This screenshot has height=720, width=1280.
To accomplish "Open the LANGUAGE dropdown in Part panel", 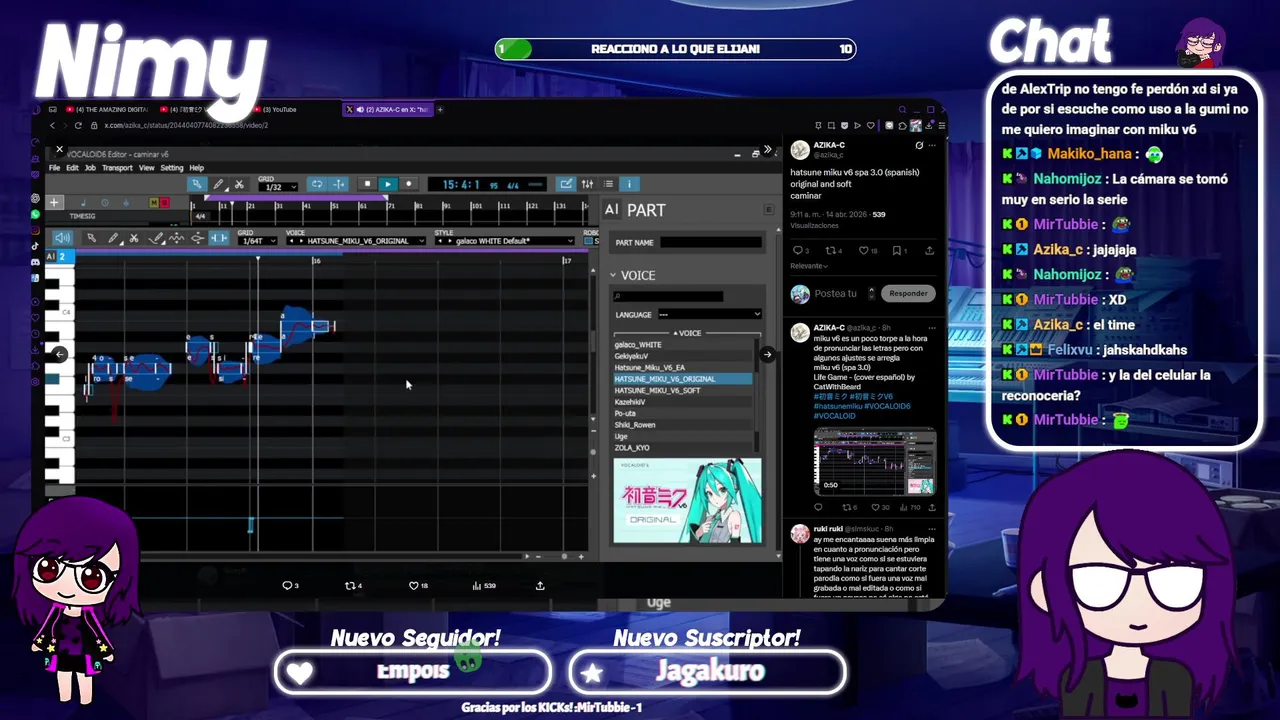I will point(708,314).
